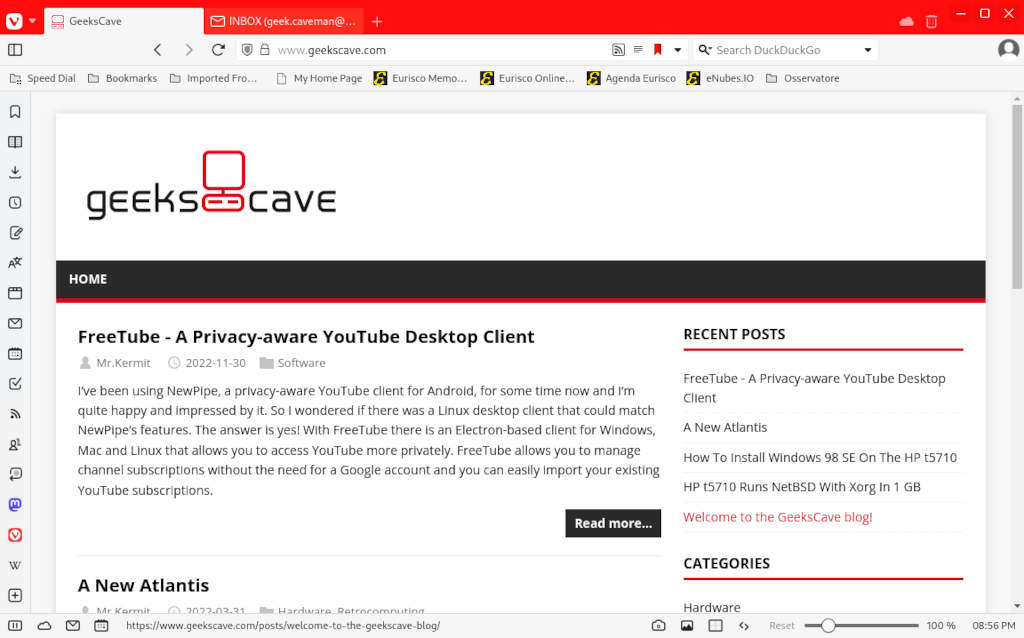Image resolution: width=1024 pixels, height=638 pixels.
Task: Go forward to next page
Action: (x=189, y=50)
